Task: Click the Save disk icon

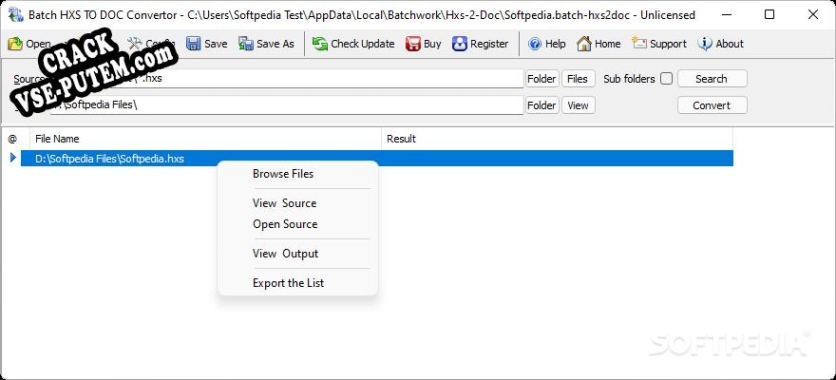Action: coord(193,44)
